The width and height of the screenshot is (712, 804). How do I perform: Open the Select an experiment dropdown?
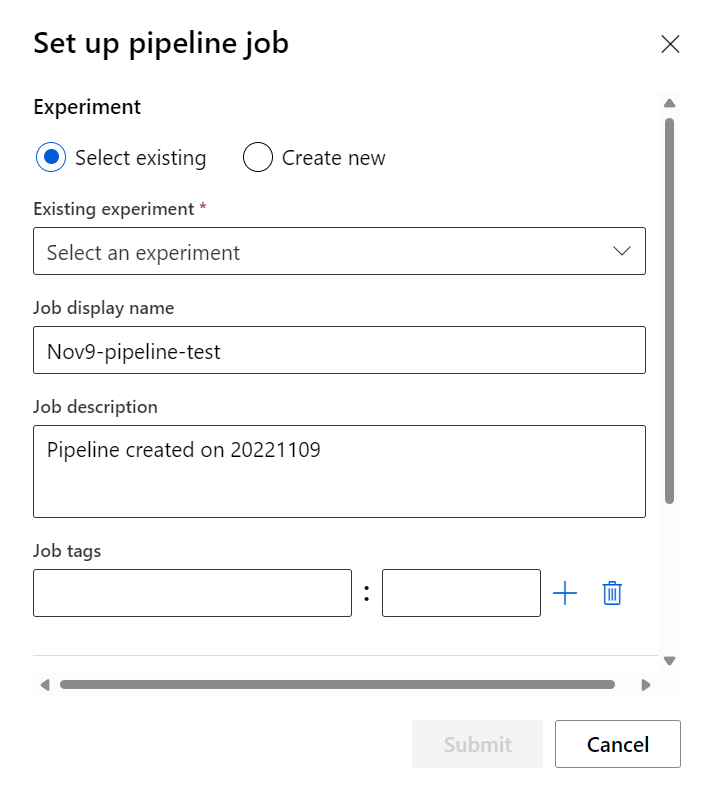320,251
